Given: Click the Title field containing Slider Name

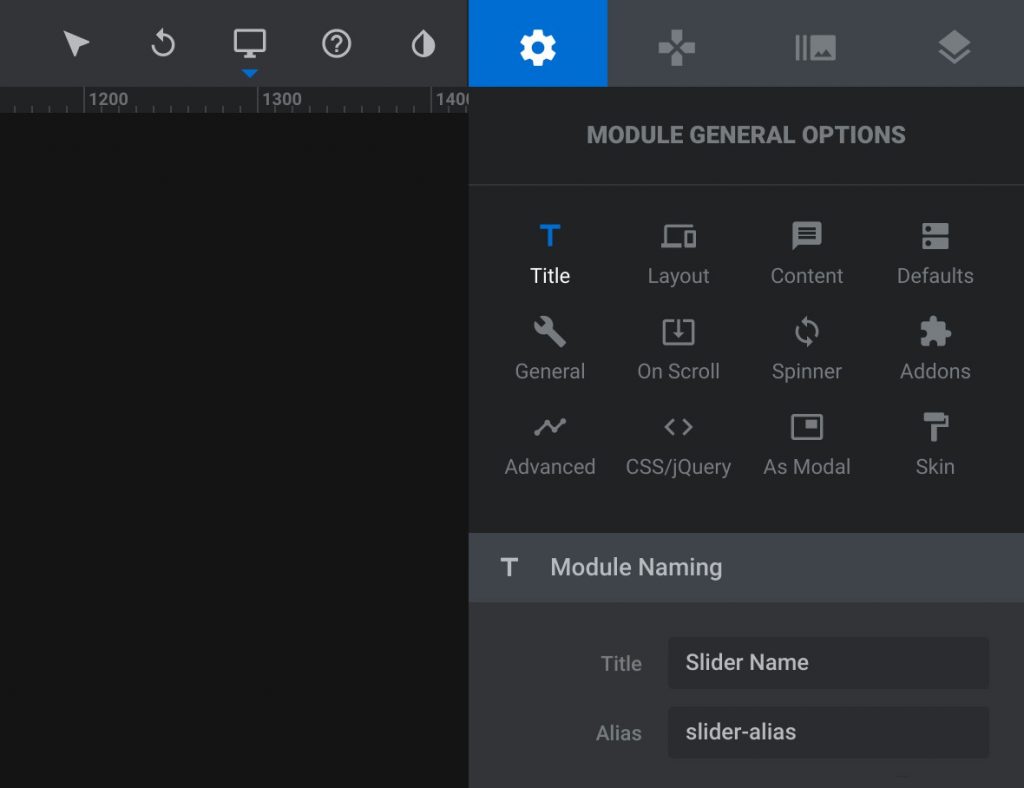Looking at the screenshot, I should (x=828, y=663).
